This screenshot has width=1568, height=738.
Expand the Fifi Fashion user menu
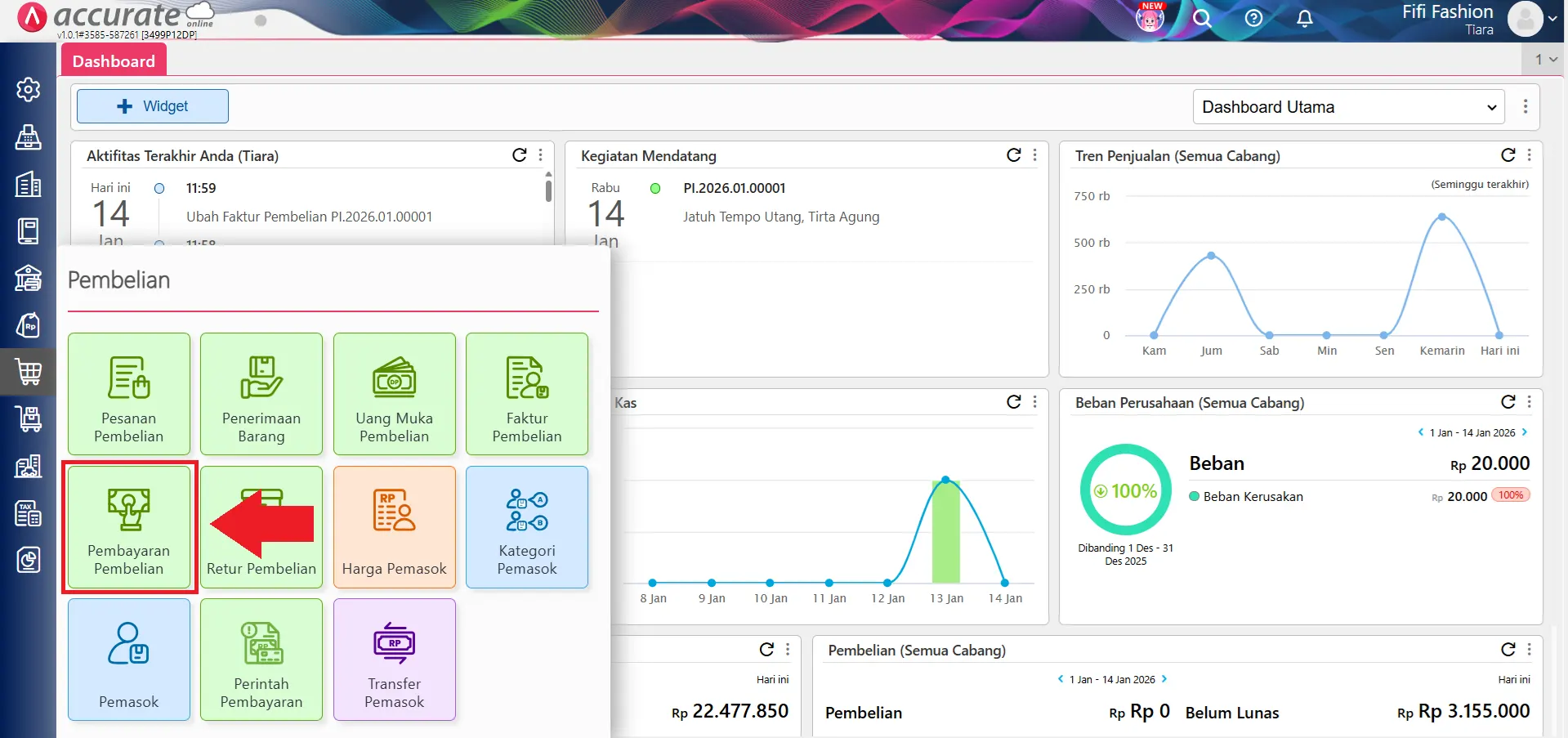coord(1532,19)
